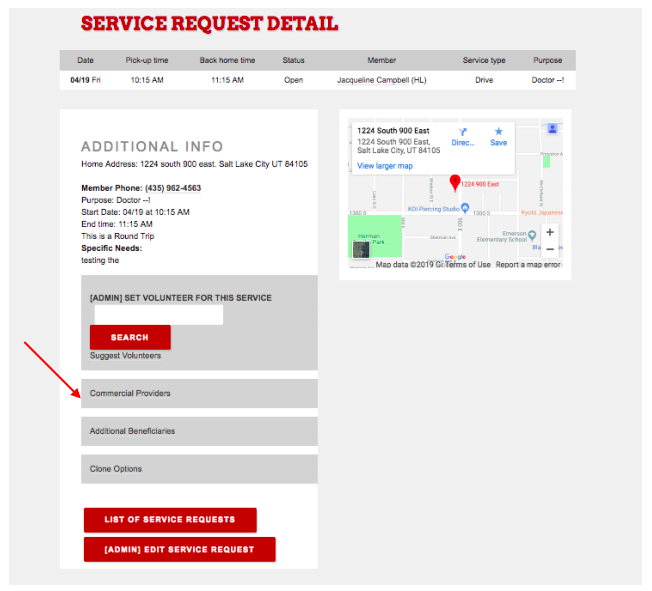Expand the Commercial Providers section
Image resolution: width=652 pixels, height=591 pixels.
click(199, 393)
